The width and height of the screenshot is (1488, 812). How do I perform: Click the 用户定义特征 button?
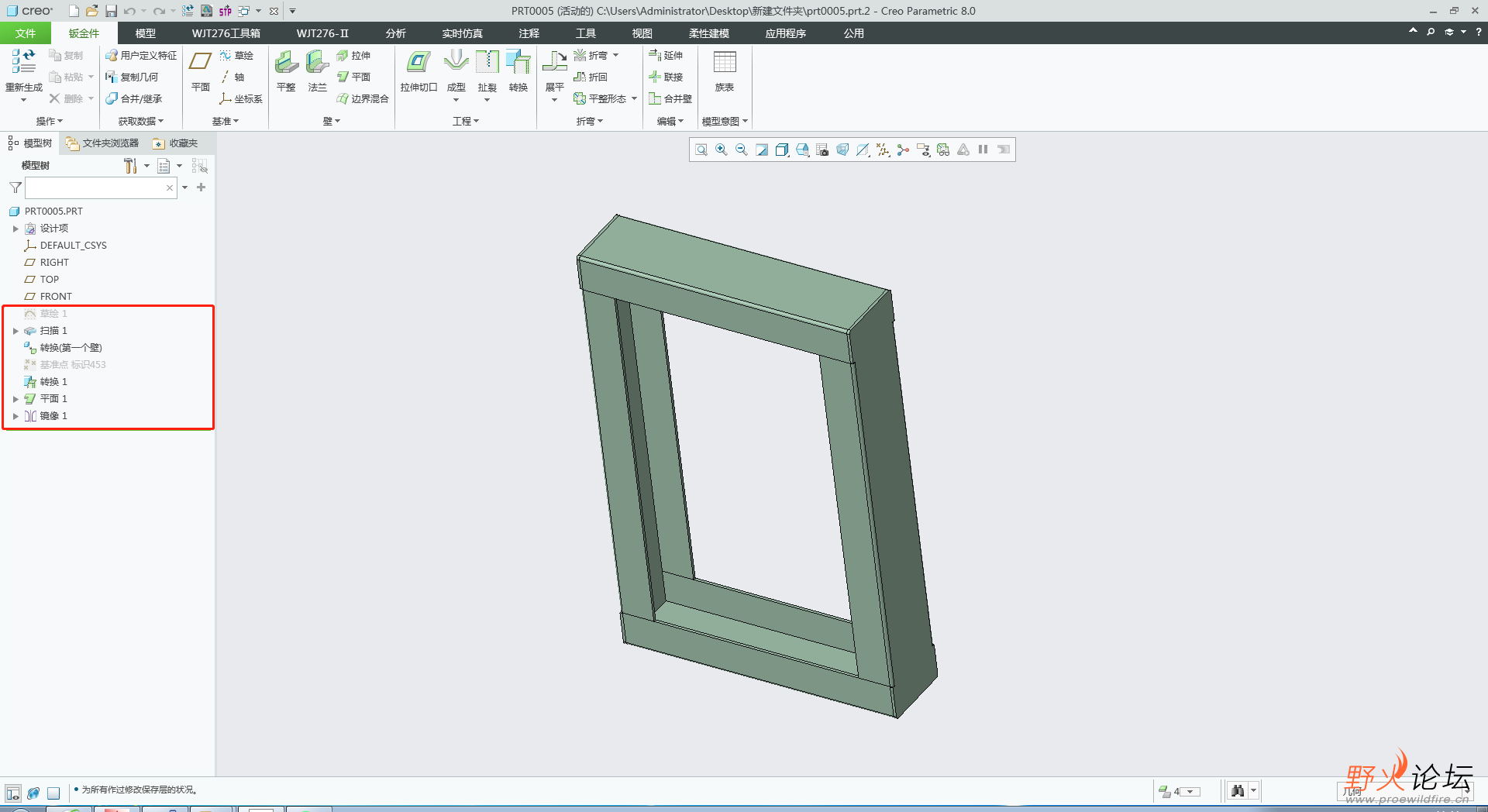[141, 55]
